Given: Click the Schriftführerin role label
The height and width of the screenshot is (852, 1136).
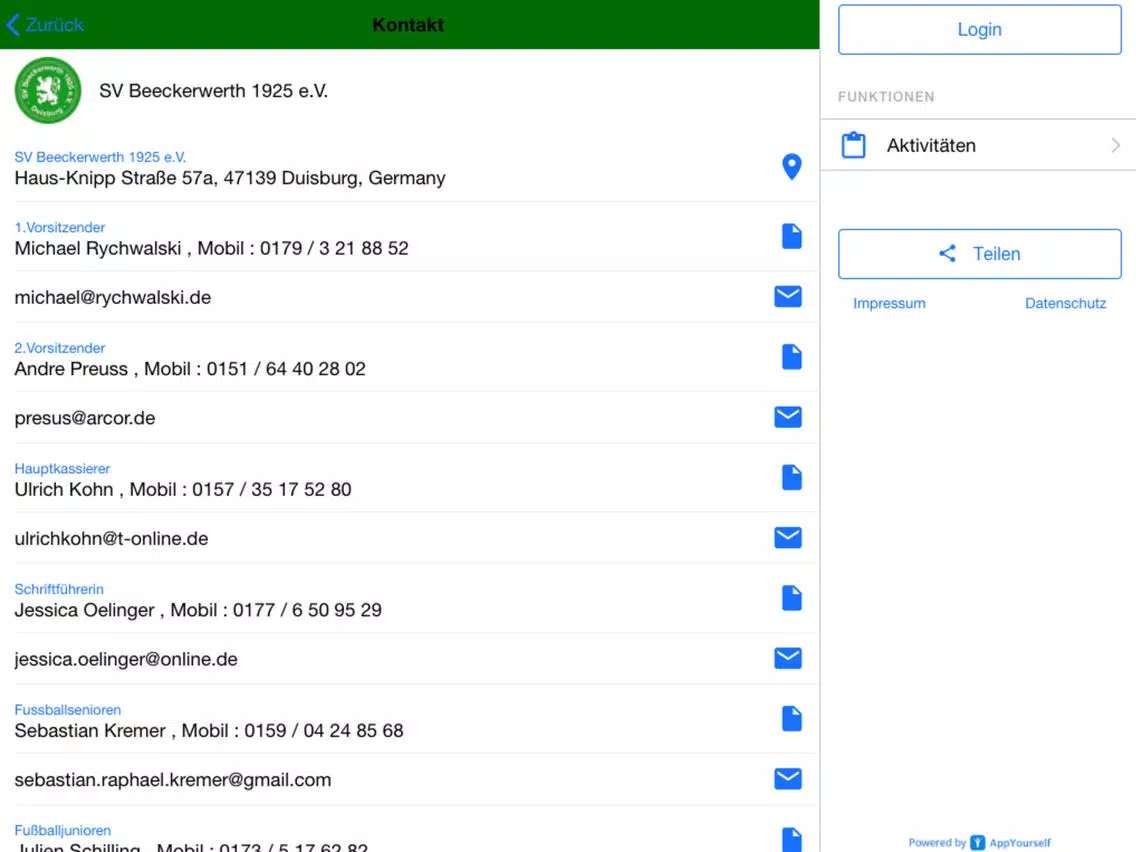Looking at the screenshot, I should click(x=59, y=589).
